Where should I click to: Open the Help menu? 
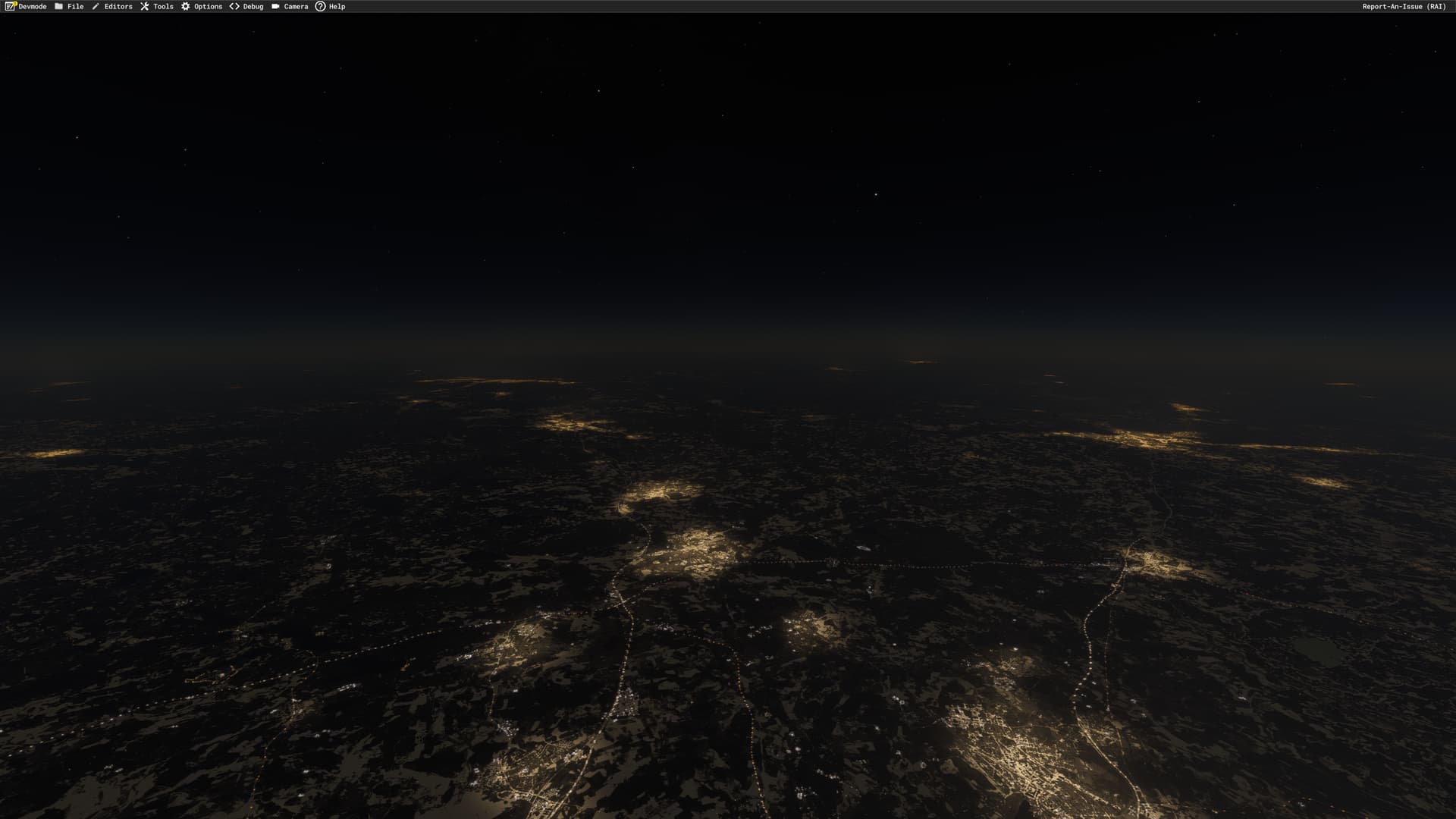(337, 6)
